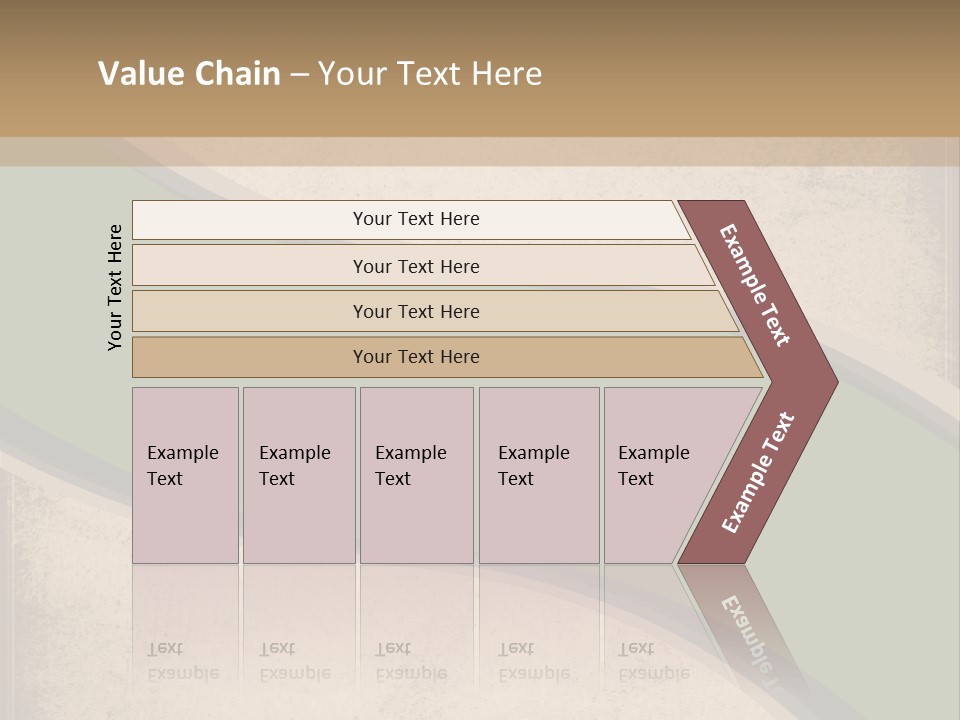Click the mirrored text reflection under the second box
This screenshot has width=960, height=720.
295,661
